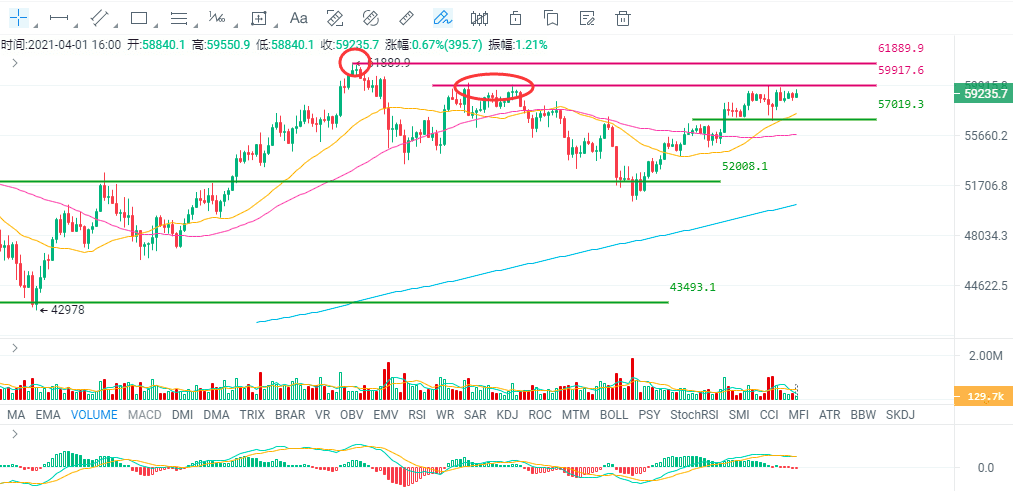
Task: Click the KDJ indicator label
Action: click(506, 415)
